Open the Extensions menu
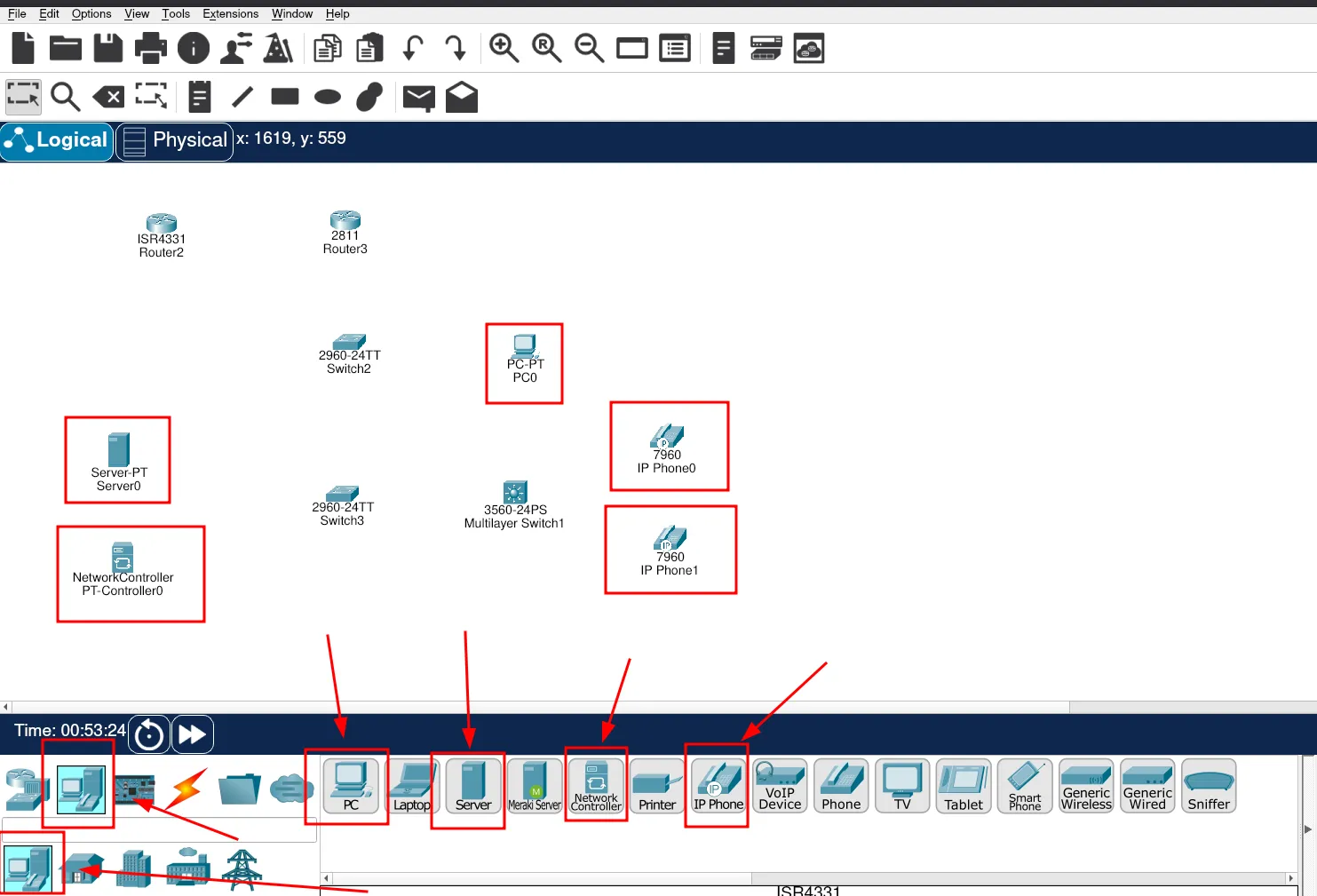This screenshot has width=1317, height=896. coord(230,13)
